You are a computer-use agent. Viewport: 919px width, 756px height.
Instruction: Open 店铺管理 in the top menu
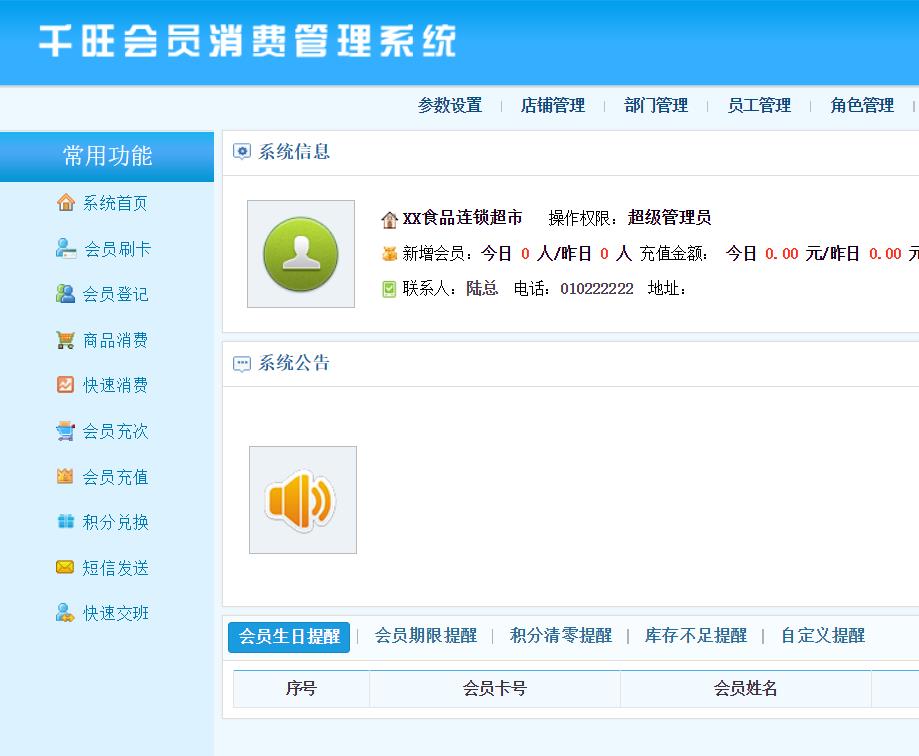[x=553, y=105]
